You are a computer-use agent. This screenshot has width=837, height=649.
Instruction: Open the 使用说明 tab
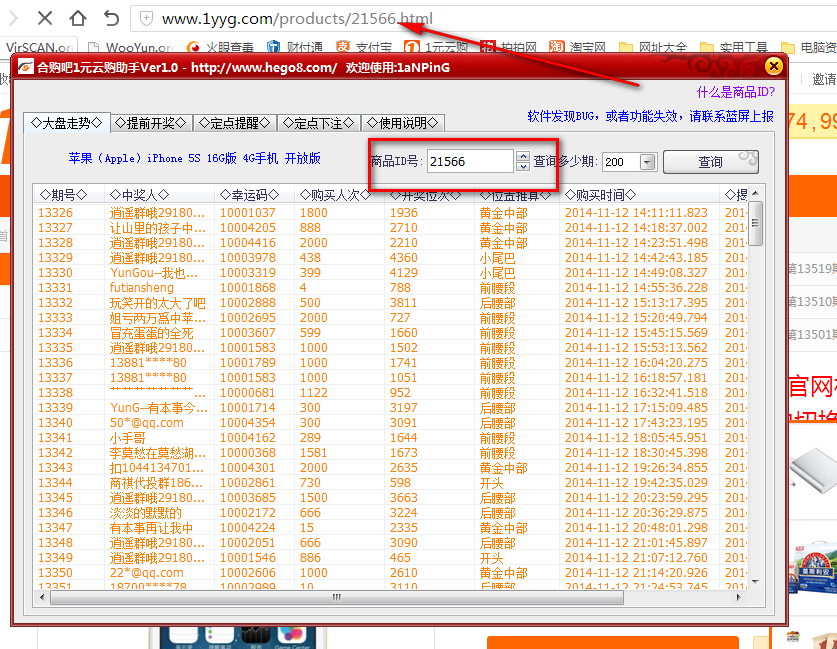click(x=402, y=123)
